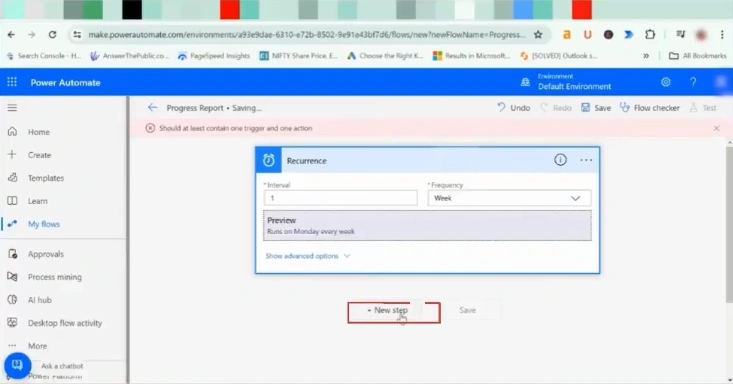
Task: Click the error icon in the banner
Action: 150,128
